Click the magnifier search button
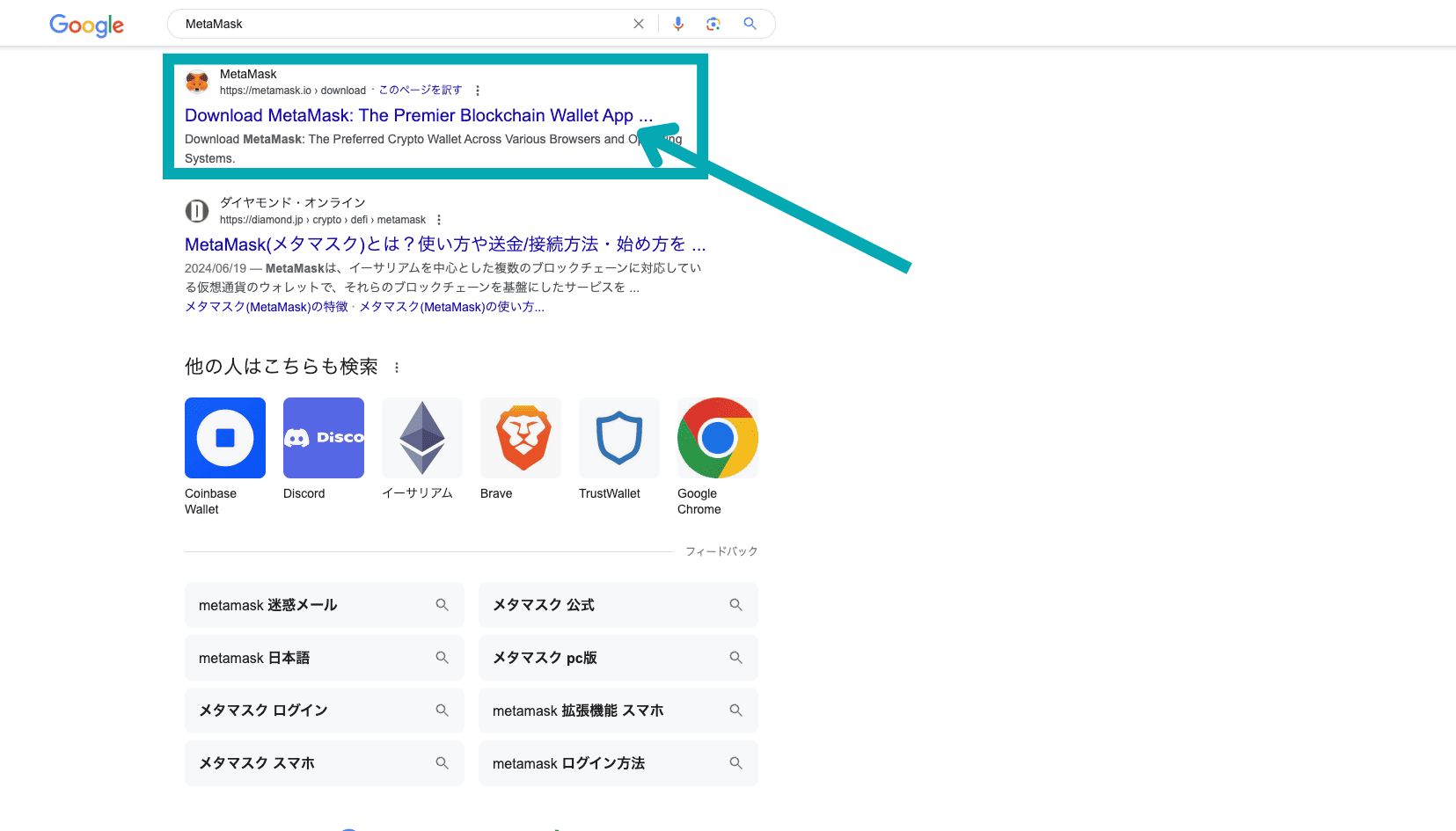The image size is (1456, 831). pyautogui.click(x=750, y=25)
